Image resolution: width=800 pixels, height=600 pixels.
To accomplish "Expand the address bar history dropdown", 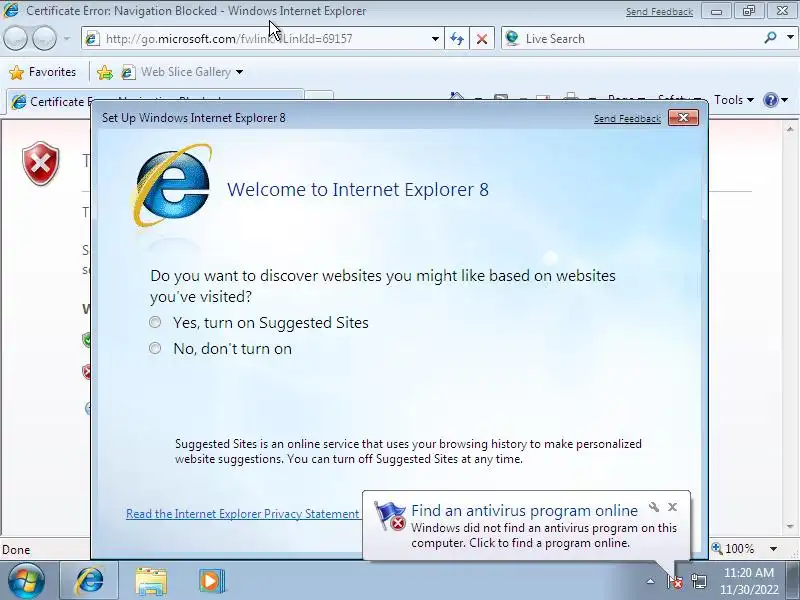I will [x=435, y=39].
